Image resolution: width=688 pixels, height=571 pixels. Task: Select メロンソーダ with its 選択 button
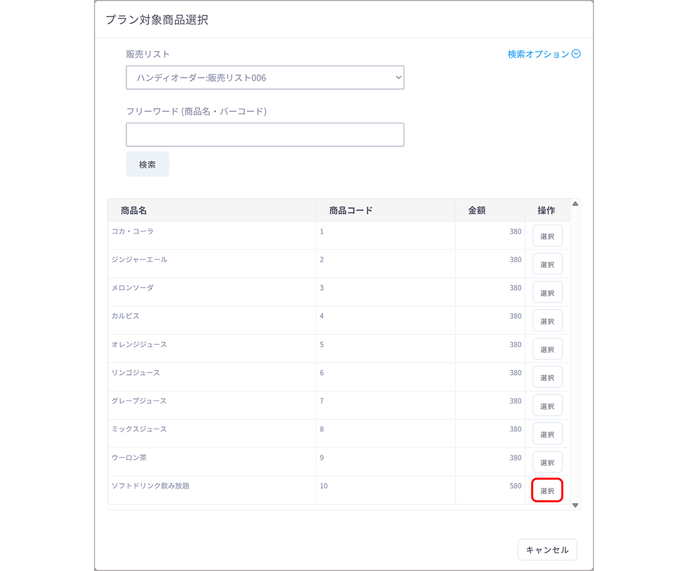tap(547, 293)
